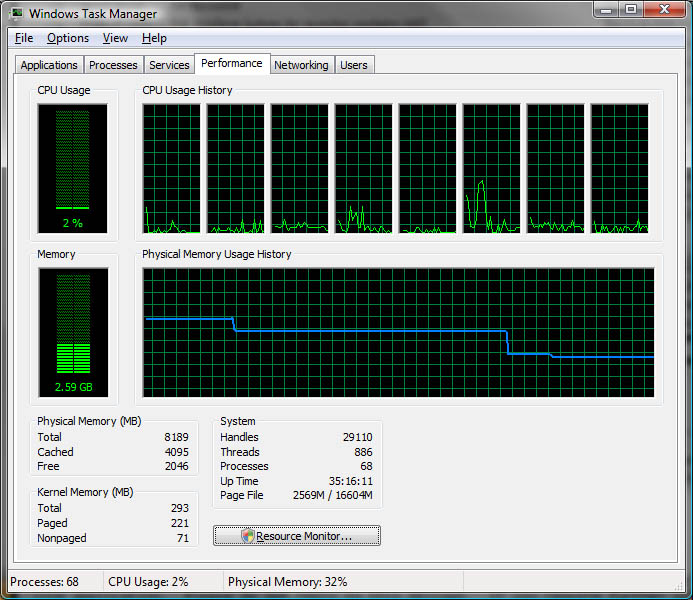This screenshot has height=600, width=693.
Task: Open the View menu
Action: [x=115, y=38]
